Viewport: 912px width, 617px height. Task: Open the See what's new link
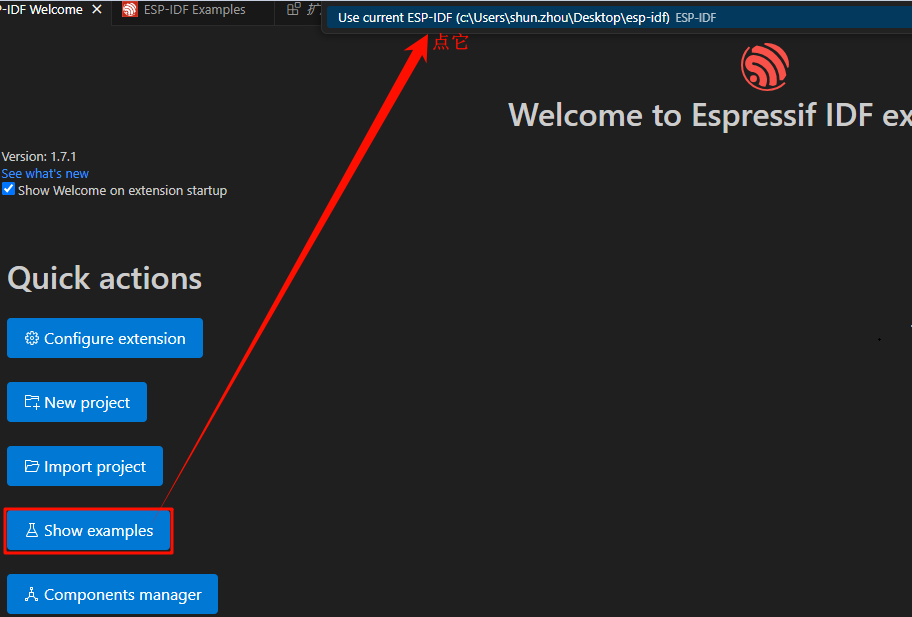45,173
